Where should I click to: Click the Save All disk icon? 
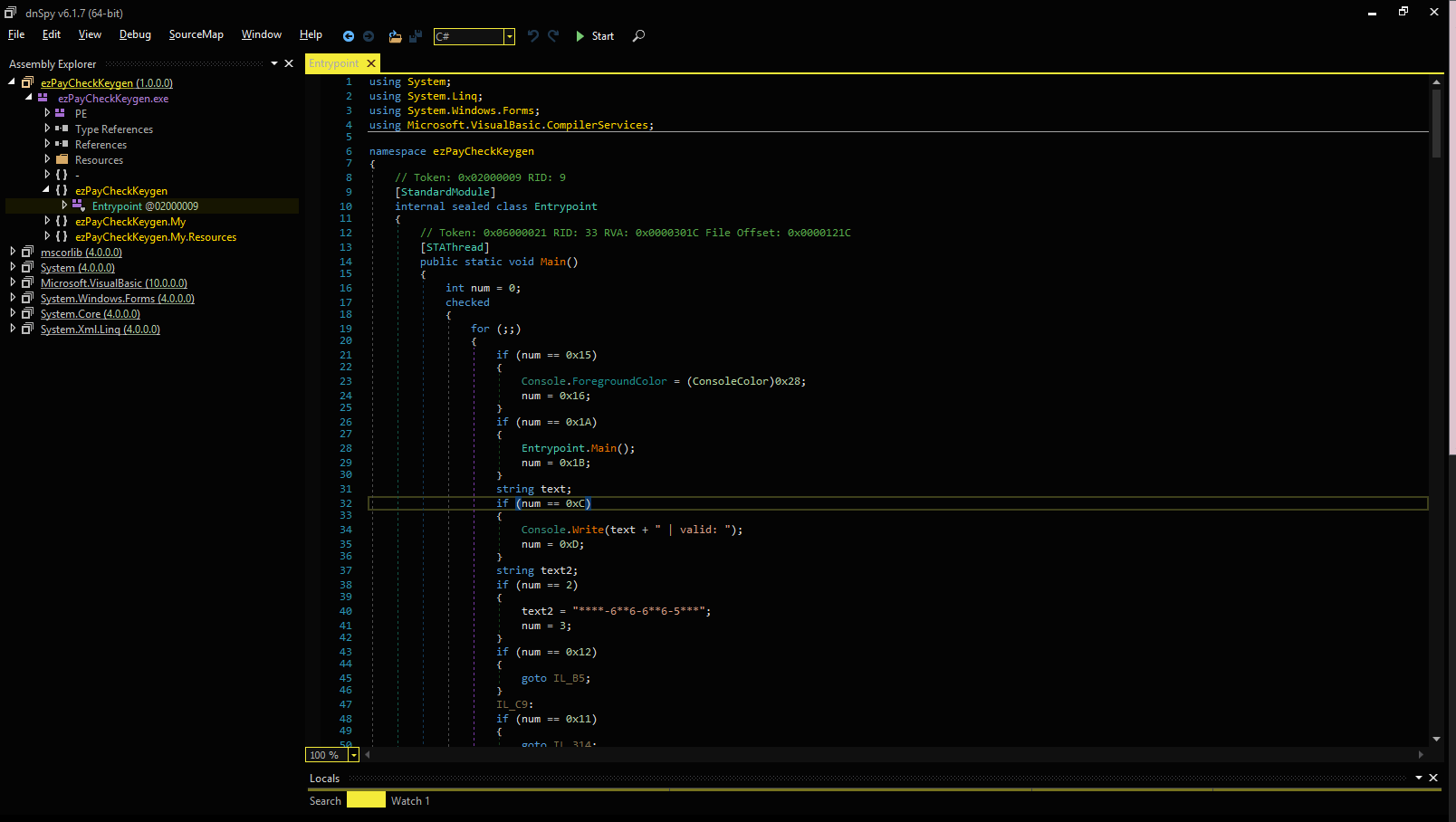416,36
